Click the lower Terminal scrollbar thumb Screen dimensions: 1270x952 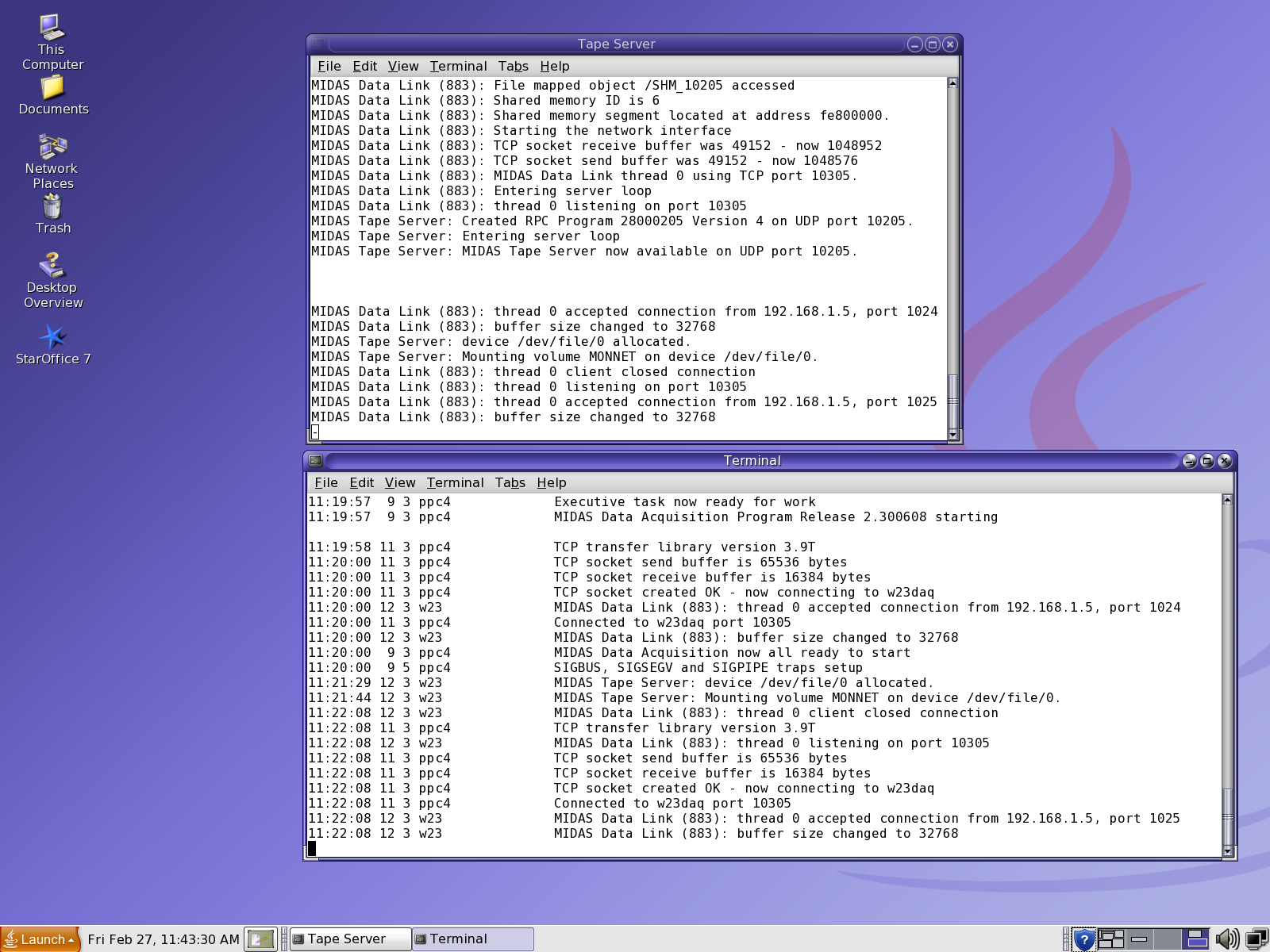1227,816
